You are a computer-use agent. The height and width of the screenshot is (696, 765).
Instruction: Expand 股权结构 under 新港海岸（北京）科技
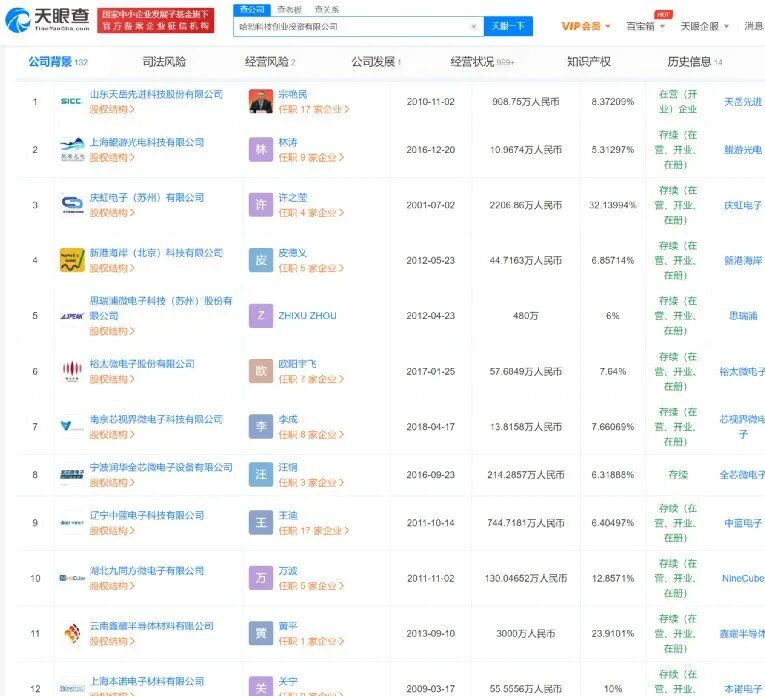pos(112,268)
